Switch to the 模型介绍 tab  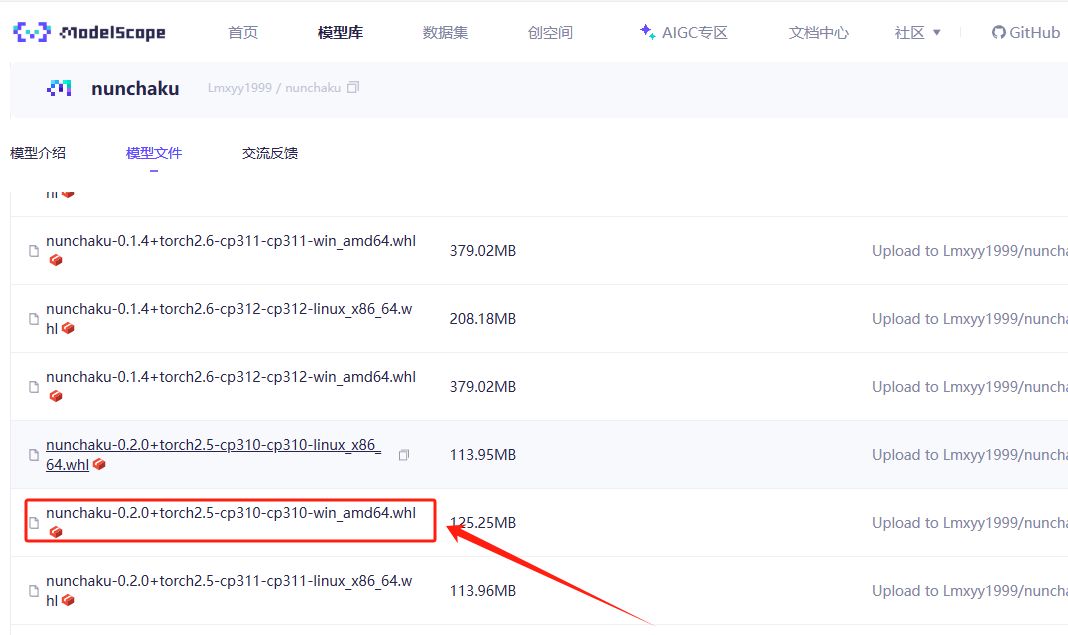pyautogui.click(x=39, y=152)
